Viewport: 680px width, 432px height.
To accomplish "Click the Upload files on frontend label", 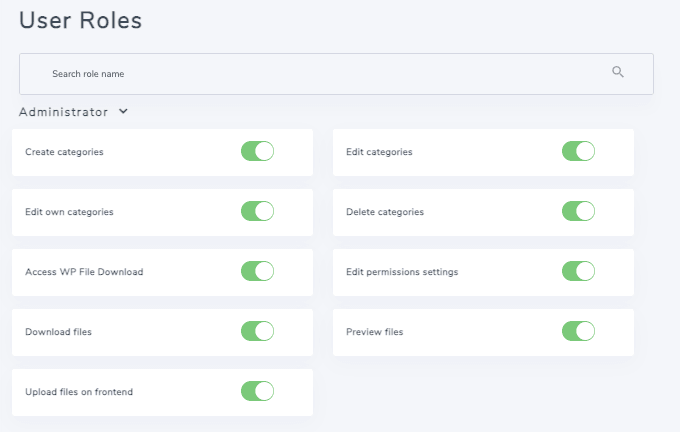I will (x=79, y=392).
